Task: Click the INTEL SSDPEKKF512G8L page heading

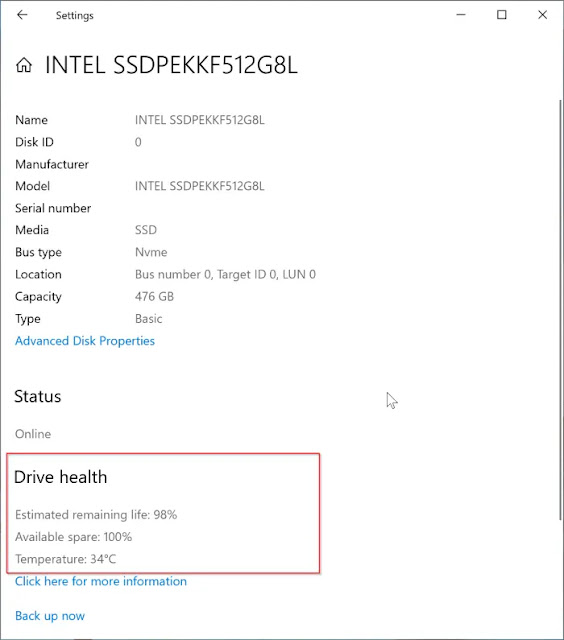Action: 171,65
